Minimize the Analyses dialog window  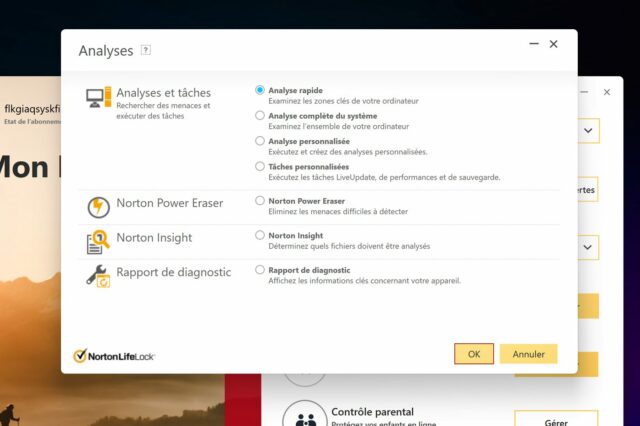click(534, 44)
